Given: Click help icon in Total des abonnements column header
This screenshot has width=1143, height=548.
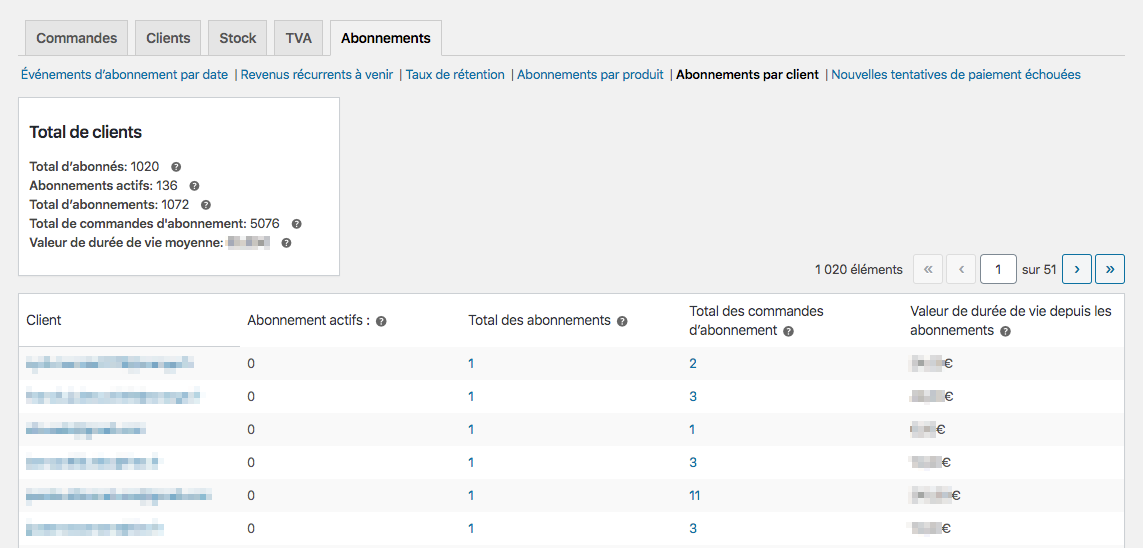Looking at the screenshot, I should coord(622,321).
